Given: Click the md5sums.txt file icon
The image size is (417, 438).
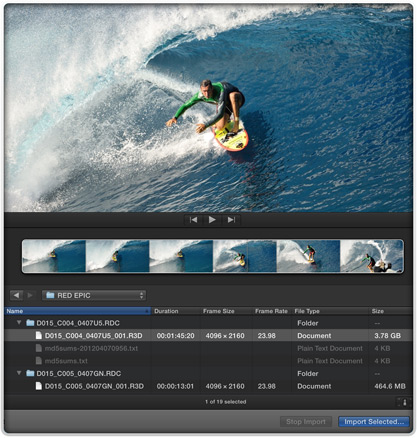Looking at the screenshot, I should (x=39, y=361).
